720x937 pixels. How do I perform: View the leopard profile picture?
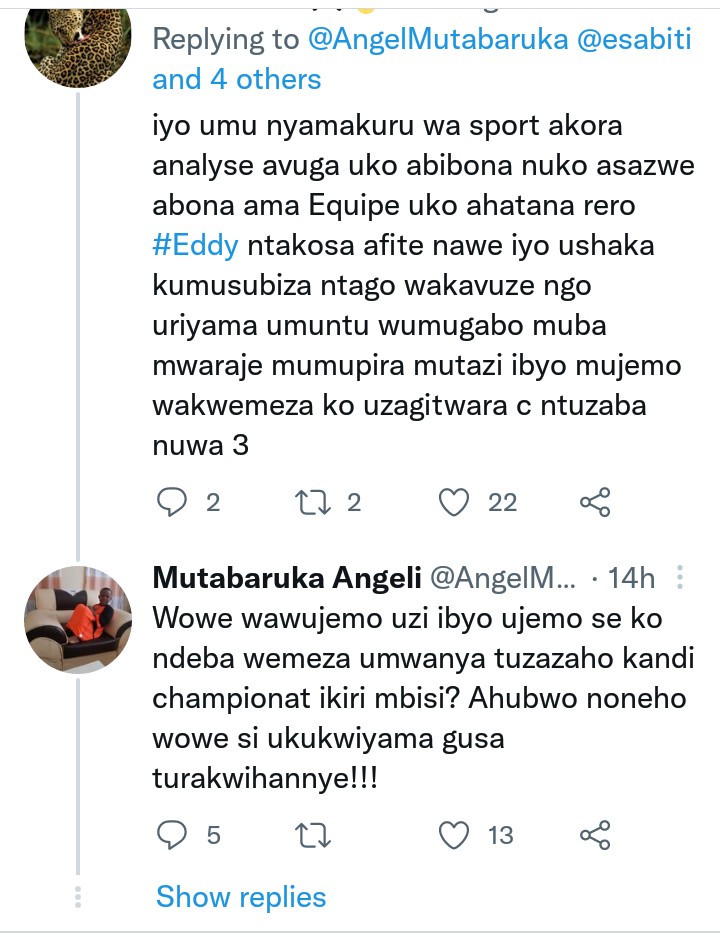coord(77,41)
